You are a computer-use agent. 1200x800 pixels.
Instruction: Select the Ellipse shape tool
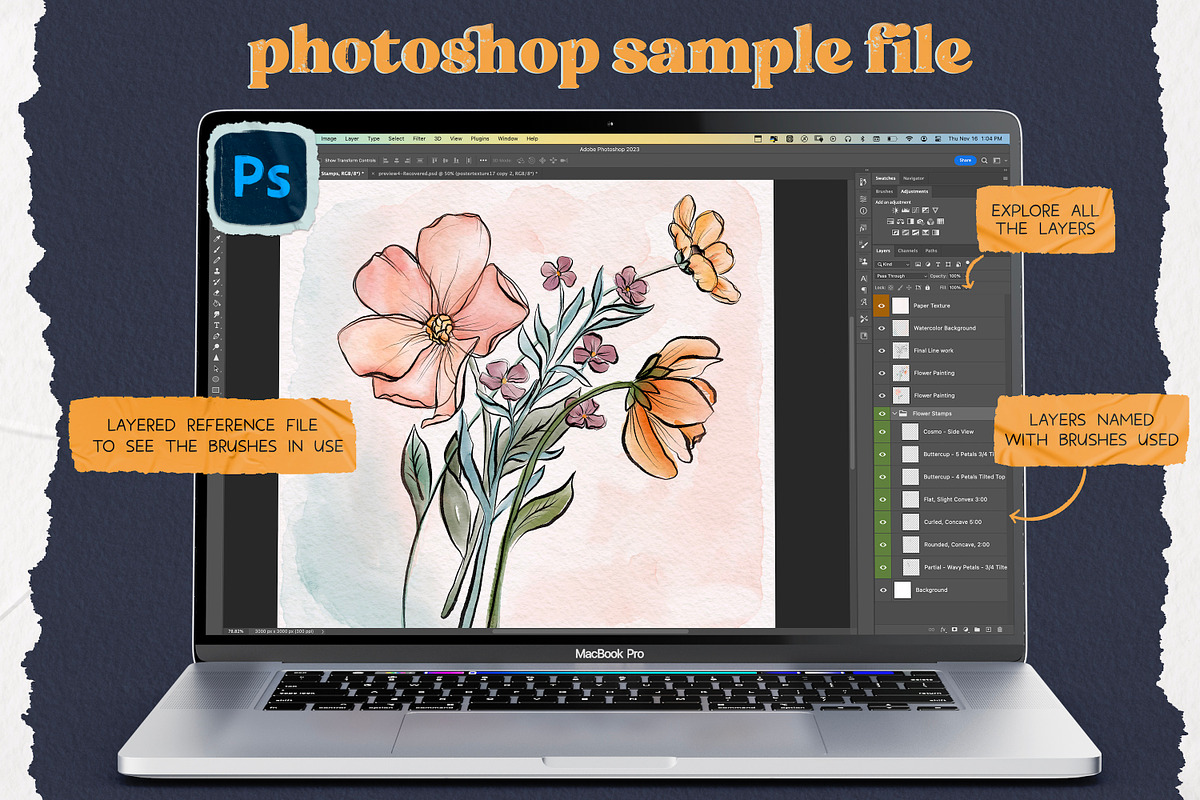coord(216,379)
